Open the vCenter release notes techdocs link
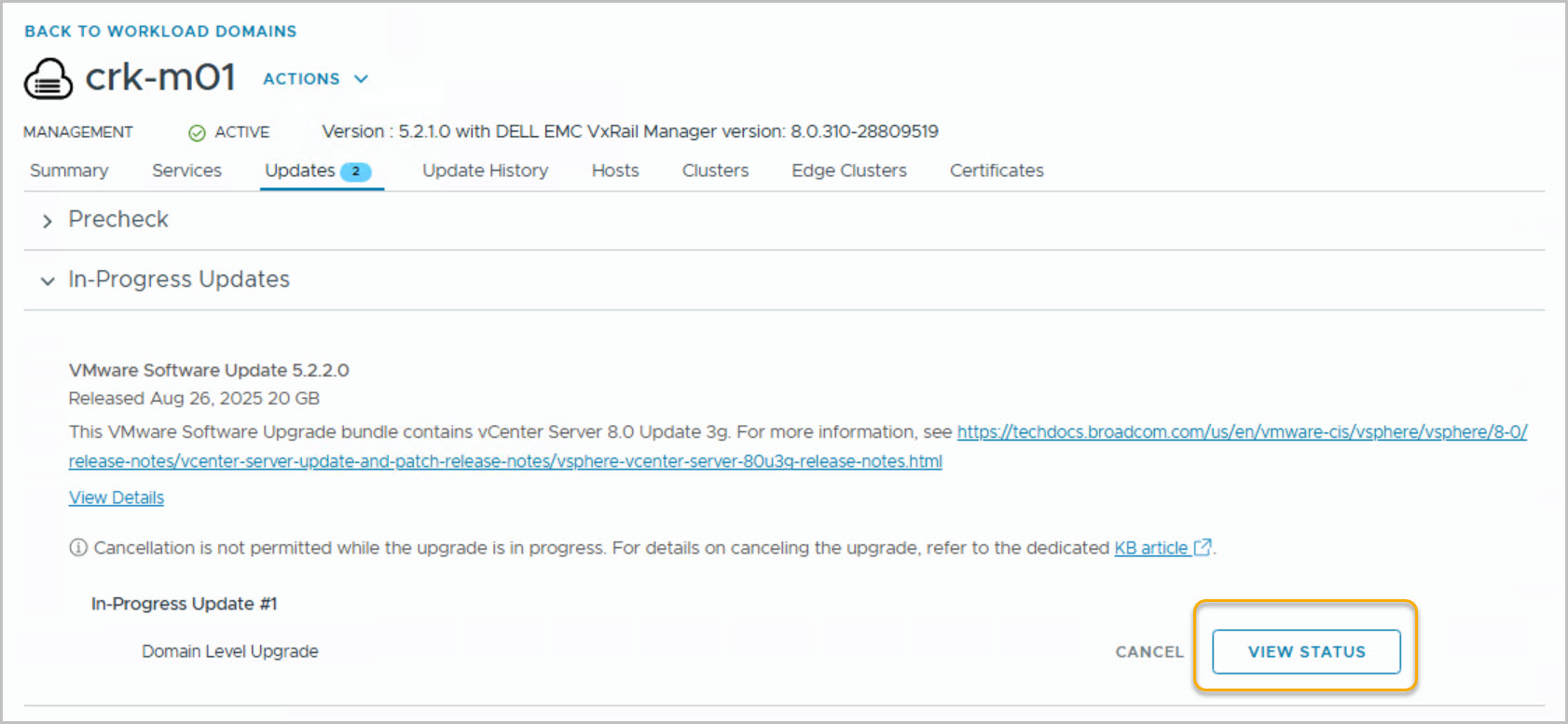Image resolution: width=1568 pixels, height=724 pixels. click(1241, 432)
